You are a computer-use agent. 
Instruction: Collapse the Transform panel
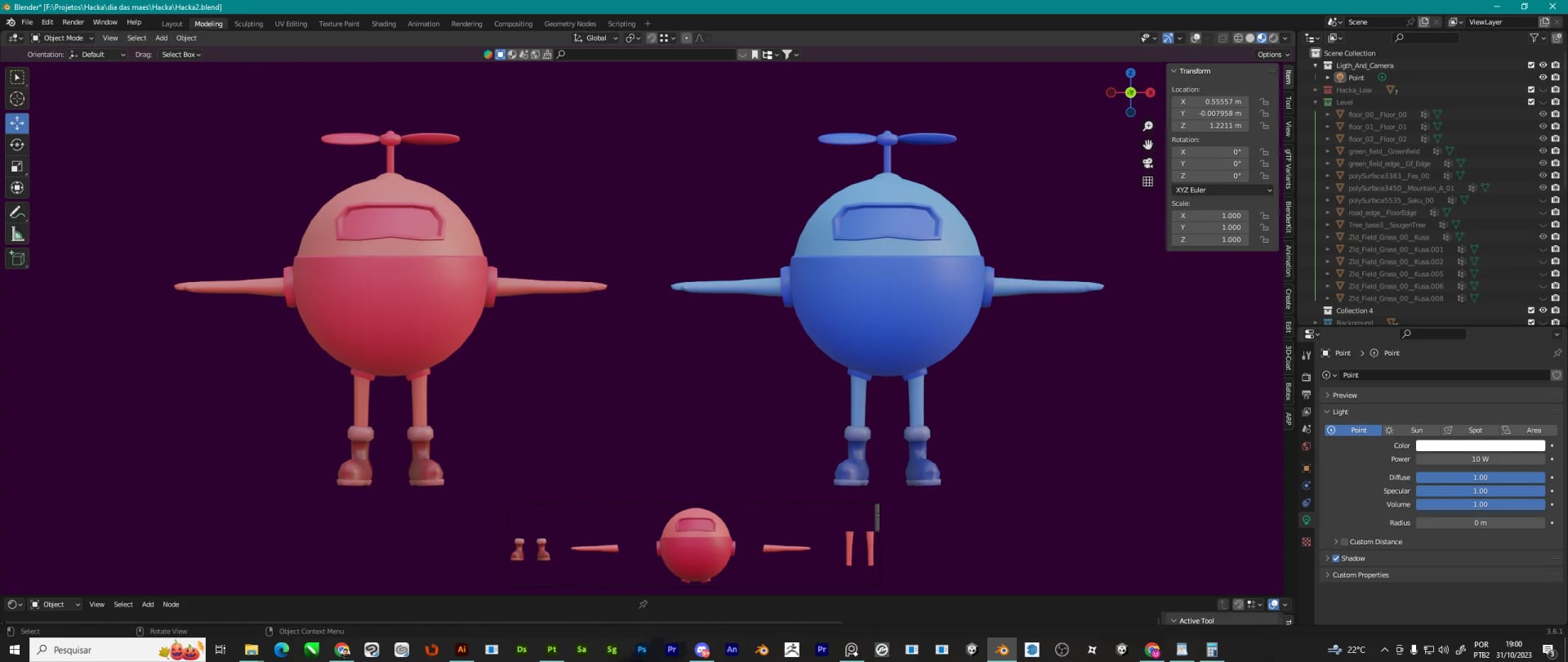[x=1223, y=71]
